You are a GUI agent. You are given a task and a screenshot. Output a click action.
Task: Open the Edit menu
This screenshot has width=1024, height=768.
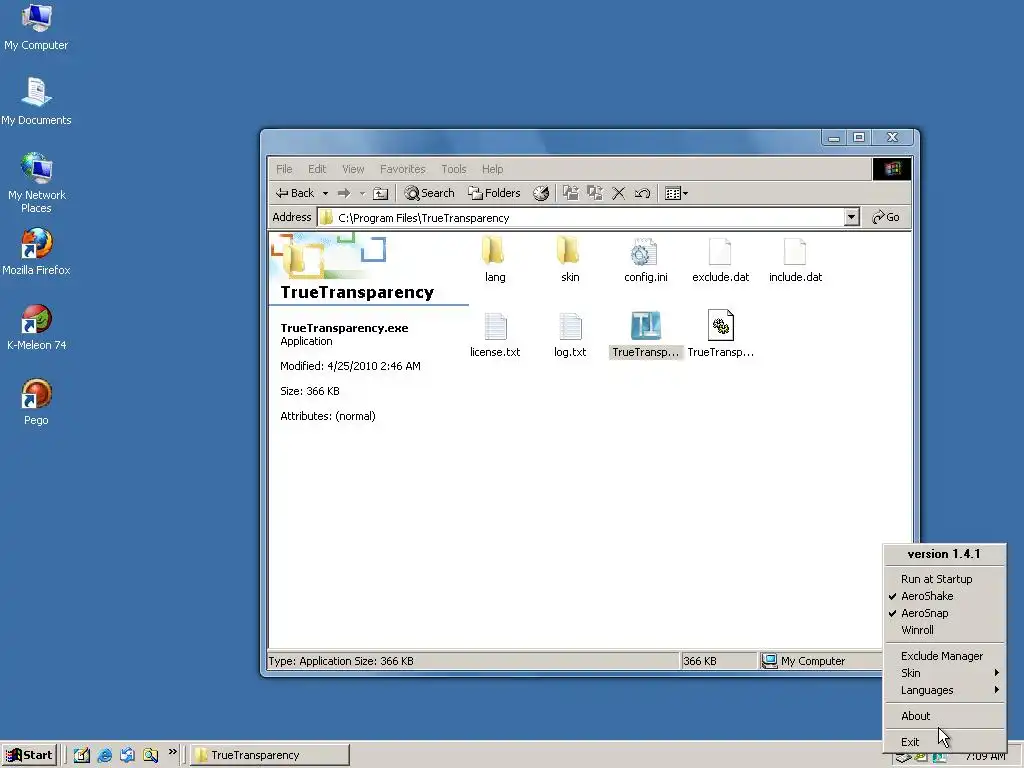click(x=317, y=168)
